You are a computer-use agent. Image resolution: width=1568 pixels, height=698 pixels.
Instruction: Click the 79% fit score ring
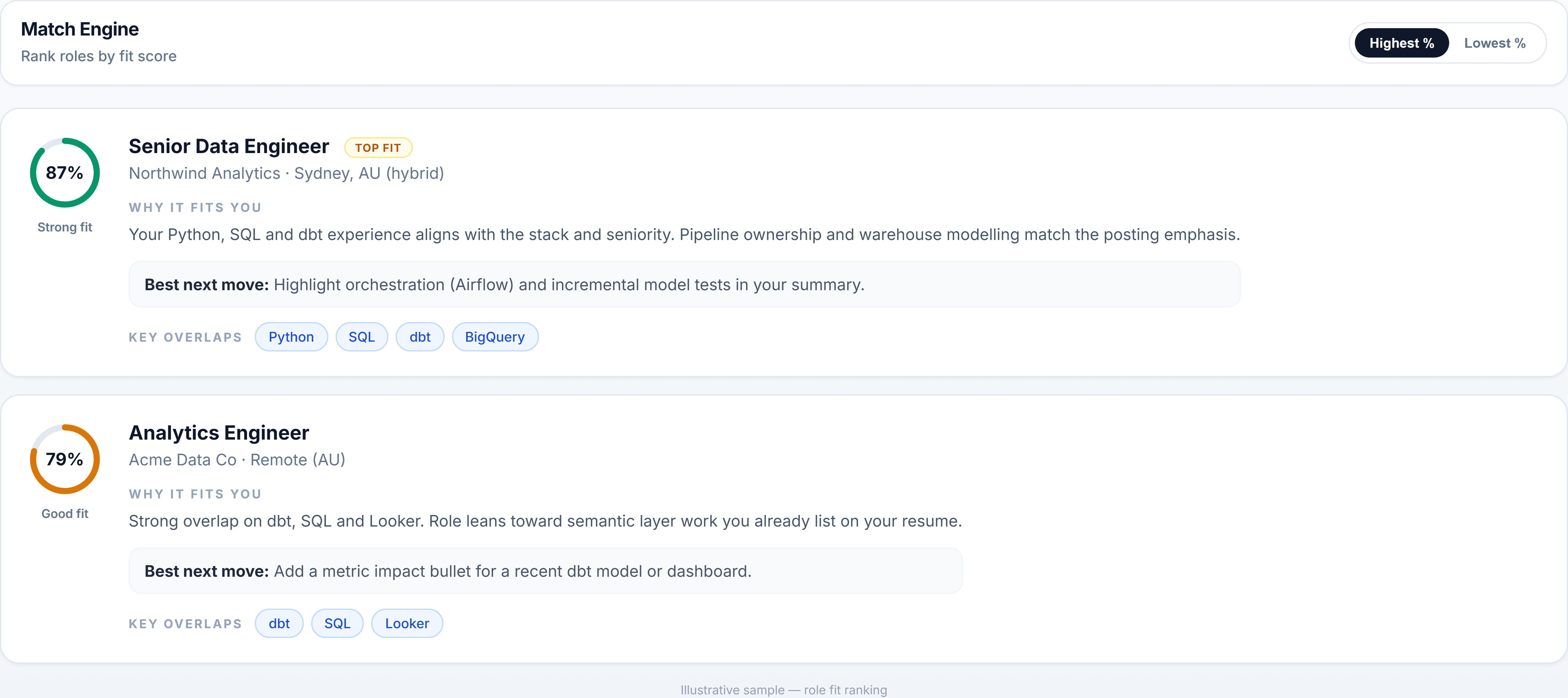(65, 460)
